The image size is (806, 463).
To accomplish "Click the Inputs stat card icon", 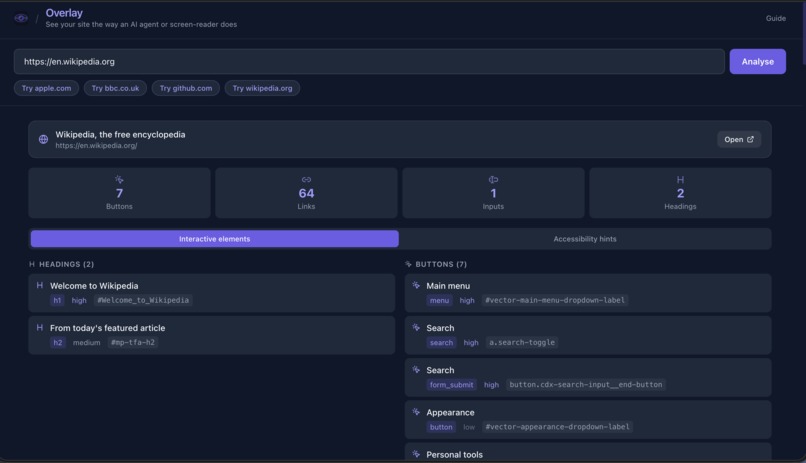I will 493,179.
